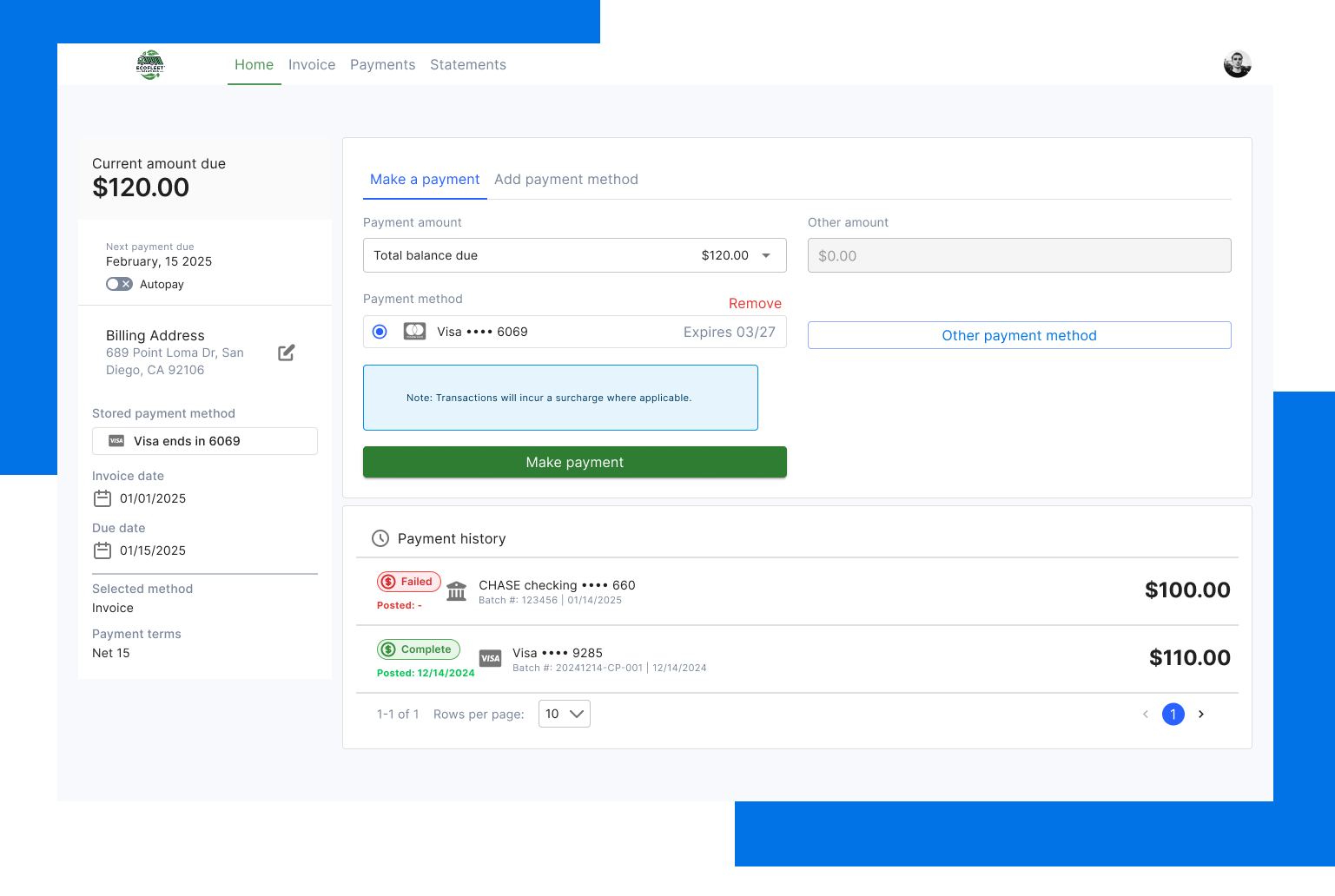Open the Invoice navigation tab
The width and height of the screenshot is (1335, 896).
[x=312, y=65]
